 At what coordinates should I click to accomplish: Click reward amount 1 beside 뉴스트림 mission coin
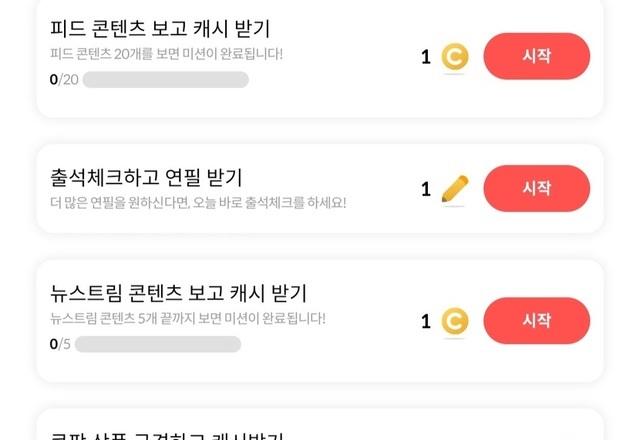[426, 321]
